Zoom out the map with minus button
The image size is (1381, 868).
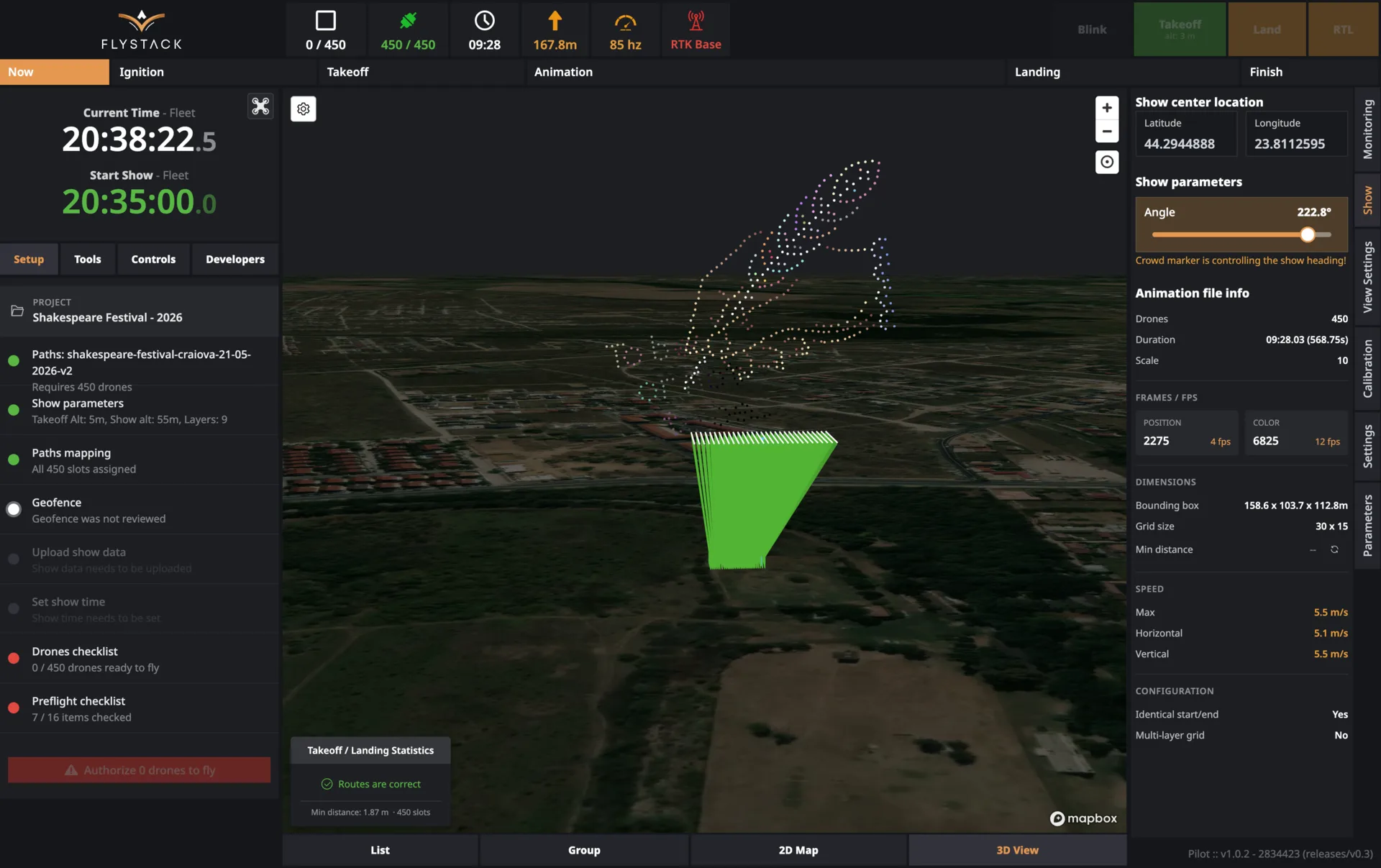tap(1107, 132)
